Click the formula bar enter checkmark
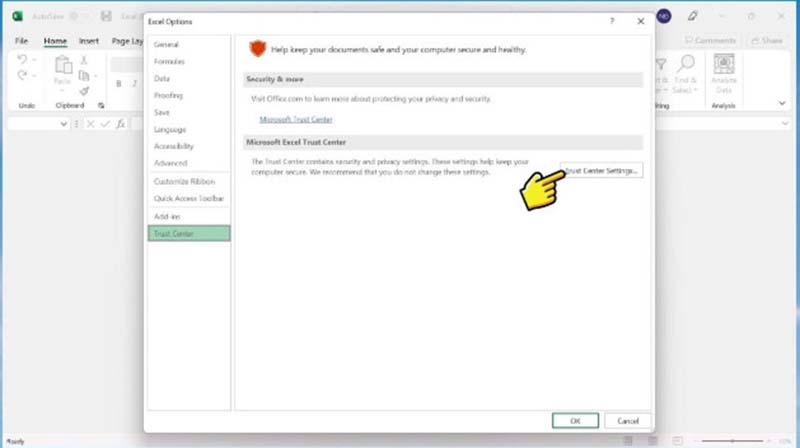The height and width of the screenshot is (448, 800). [x=105, y=124]
